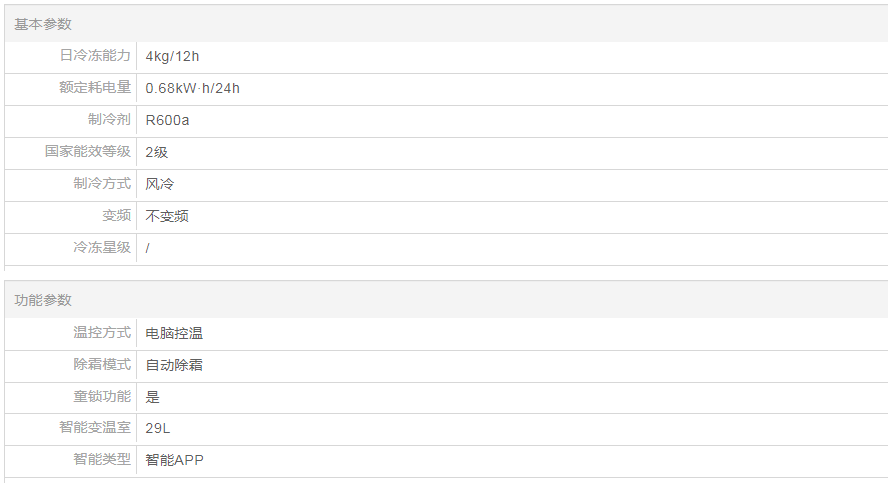Click the 2级 energy rating value
Viewport: 892px width, 483px height.
tap(156, 153)
